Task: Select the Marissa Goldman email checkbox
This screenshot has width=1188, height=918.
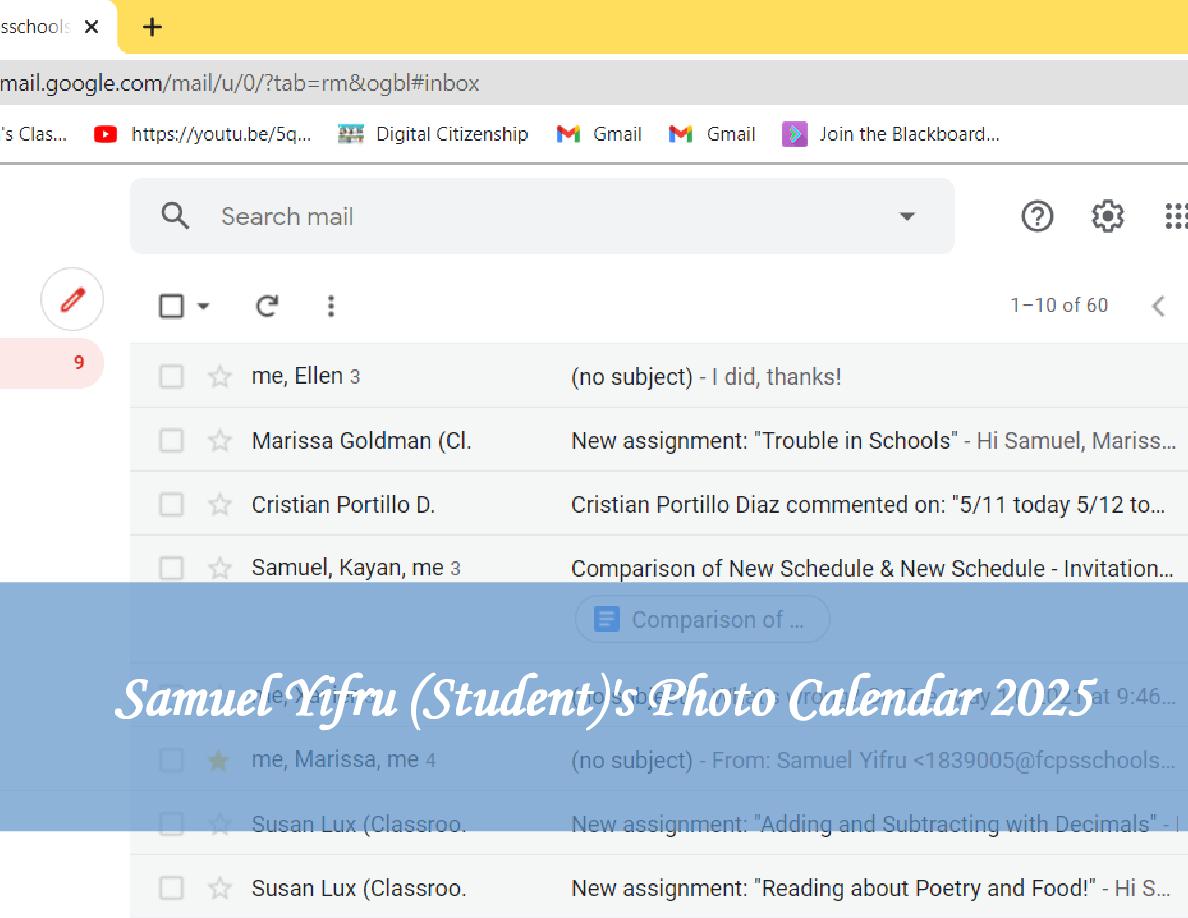Action: pyautogui.click(x=172, y=441)
